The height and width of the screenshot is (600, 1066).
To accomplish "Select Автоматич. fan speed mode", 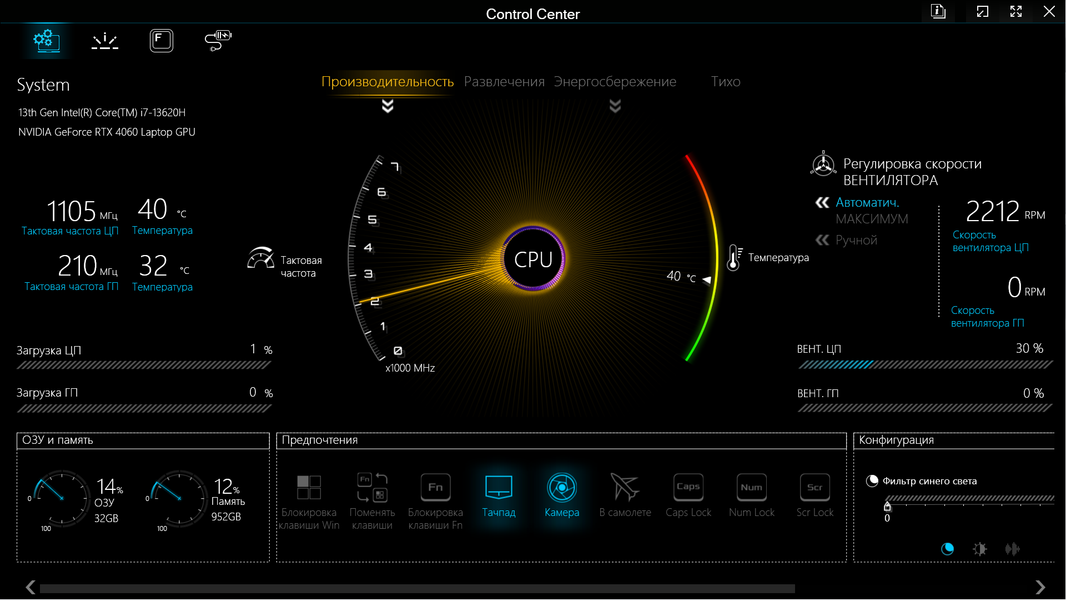I will [867, 202].
